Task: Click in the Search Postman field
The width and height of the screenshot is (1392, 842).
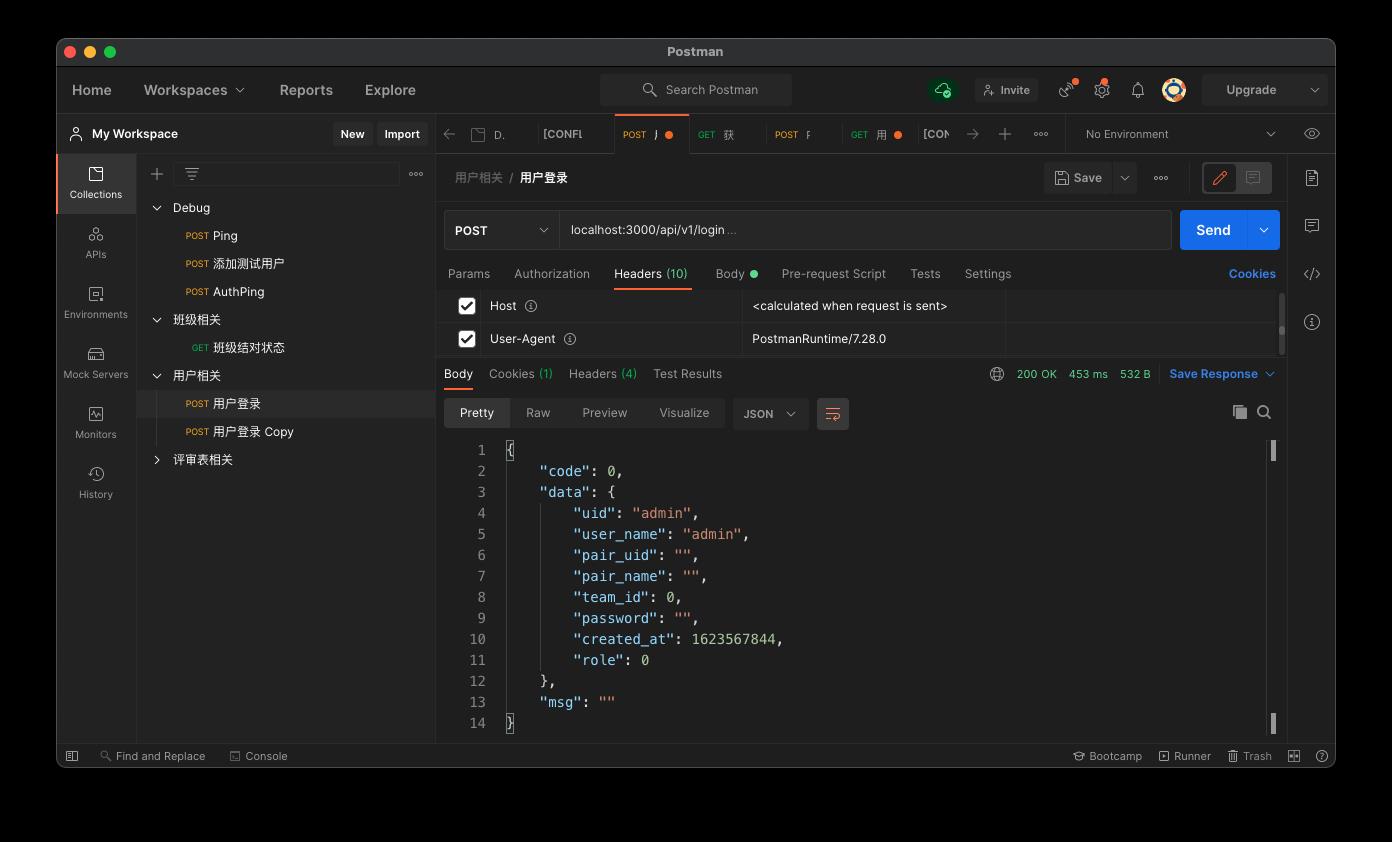Action: click(x=696, y=90)
